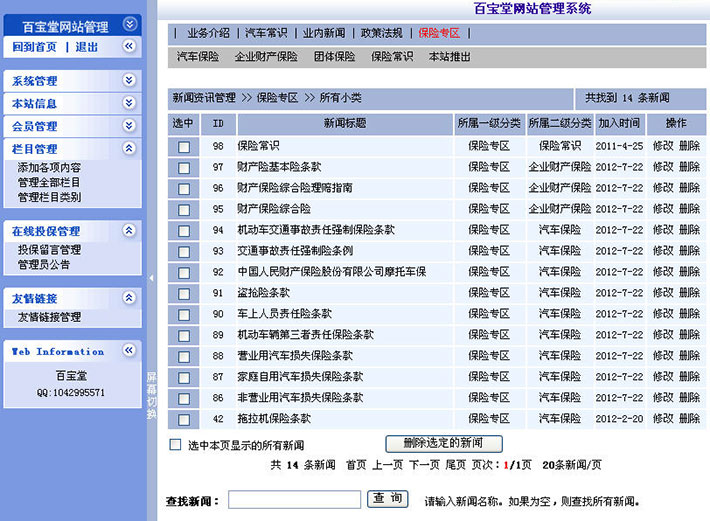
Task: Click the 查找新闻 search input field
Action: tap(294, 500)
